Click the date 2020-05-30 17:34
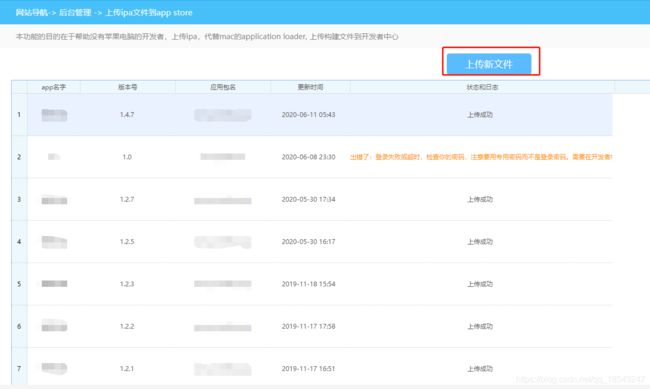The height and width of the screenshot is (389, 650). click(308, 199)
